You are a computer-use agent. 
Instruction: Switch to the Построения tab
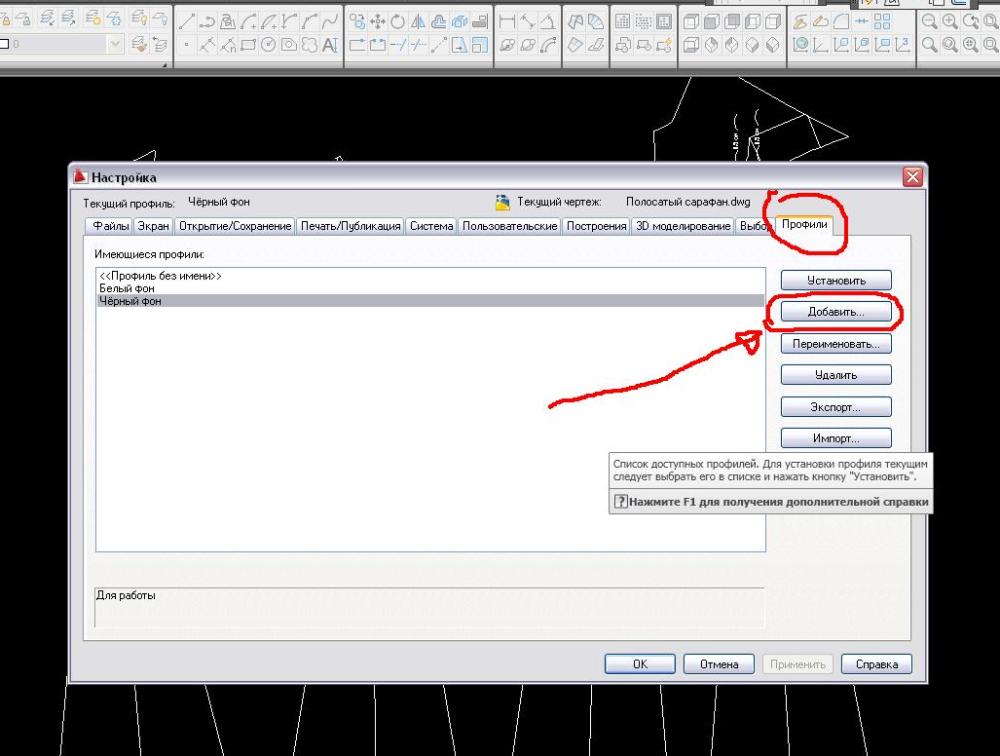point(596,226)
